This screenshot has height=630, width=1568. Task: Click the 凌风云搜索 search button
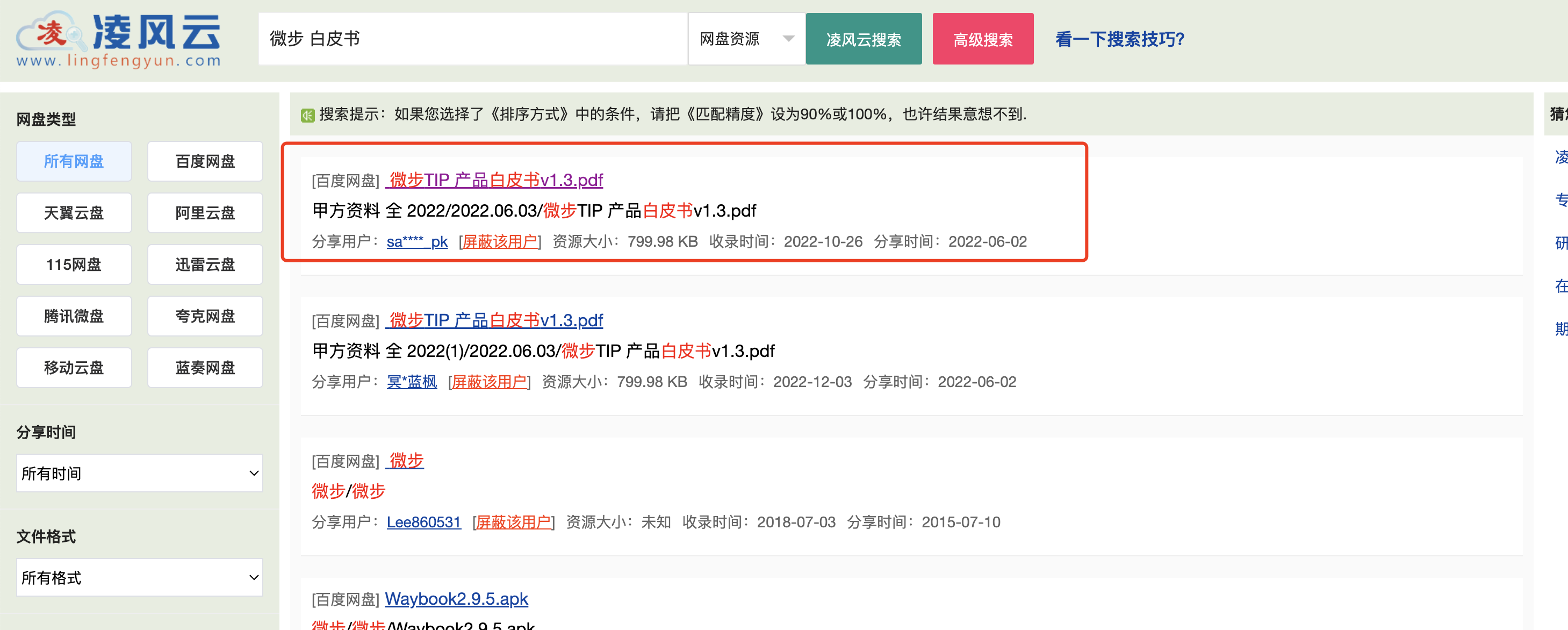tap(864, 38)
